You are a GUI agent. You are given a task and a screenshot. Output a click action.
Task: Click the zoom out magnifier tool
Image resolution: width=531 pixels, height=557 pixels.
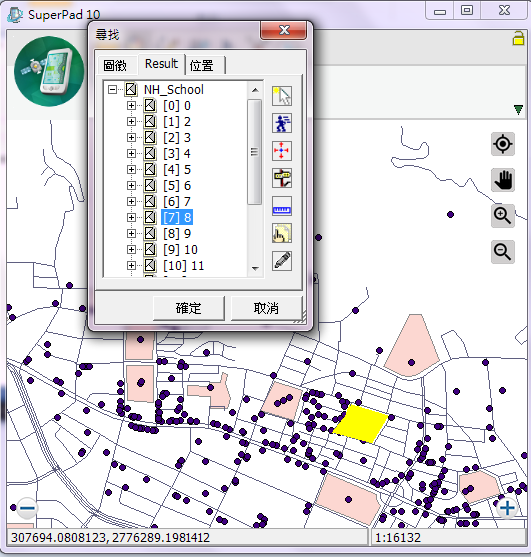click(x=503, y=252)
